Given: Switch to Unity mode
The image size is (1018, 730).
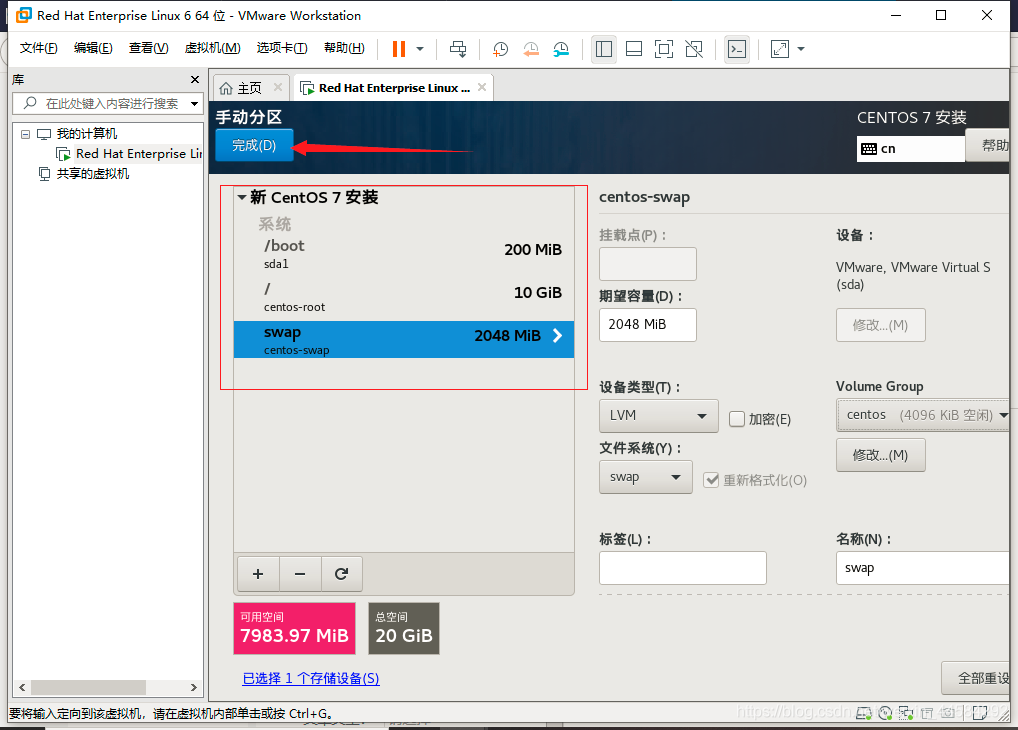Looking at the screenshot, I should pos(694,49).
